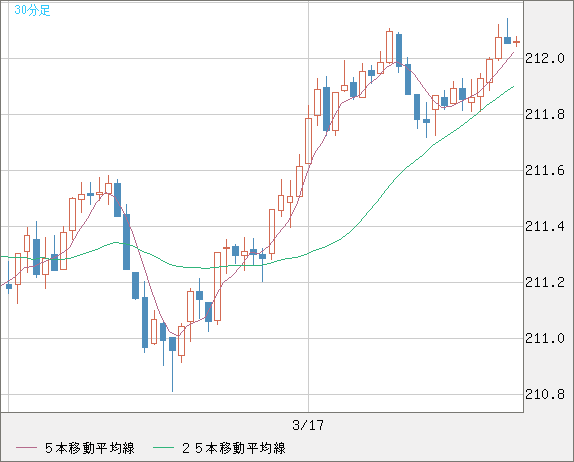Click the 3/17 date label
Viewport: 574px width, 462px height.
point(308,425)
